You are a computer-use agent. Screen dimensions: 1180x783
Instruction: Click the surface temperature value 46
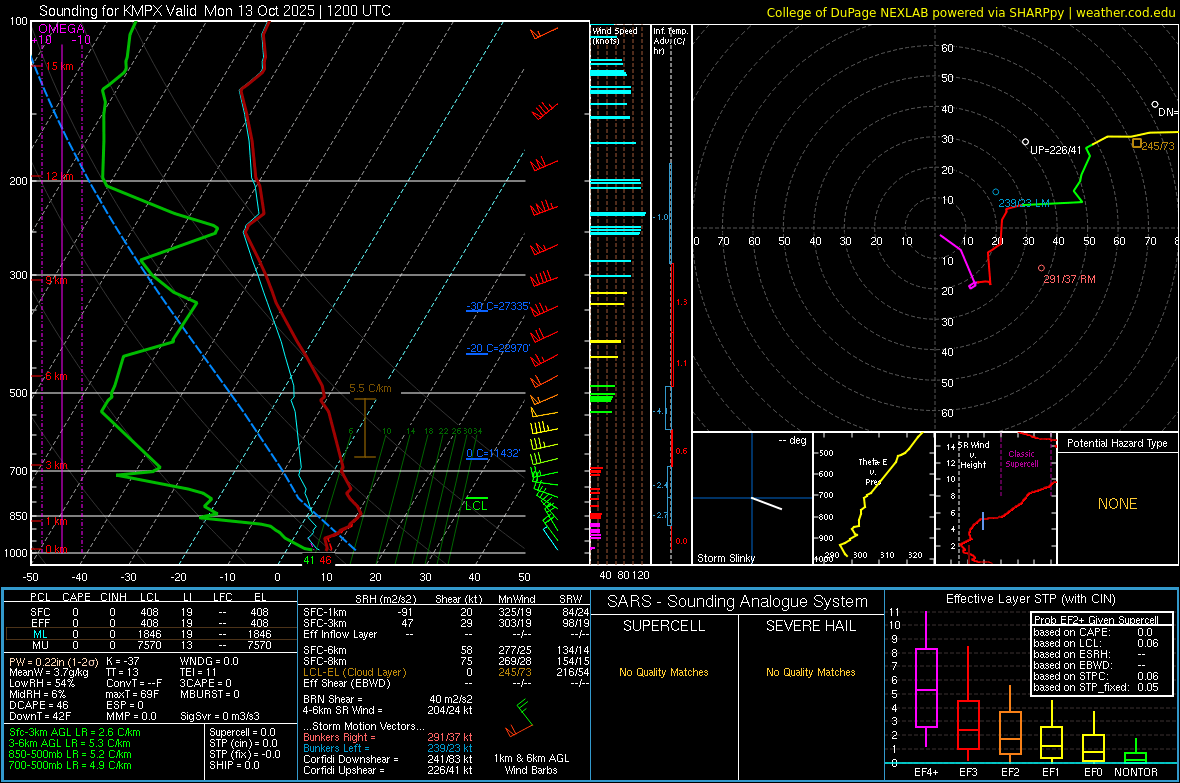pyautogui.click(x=326, y=560)
